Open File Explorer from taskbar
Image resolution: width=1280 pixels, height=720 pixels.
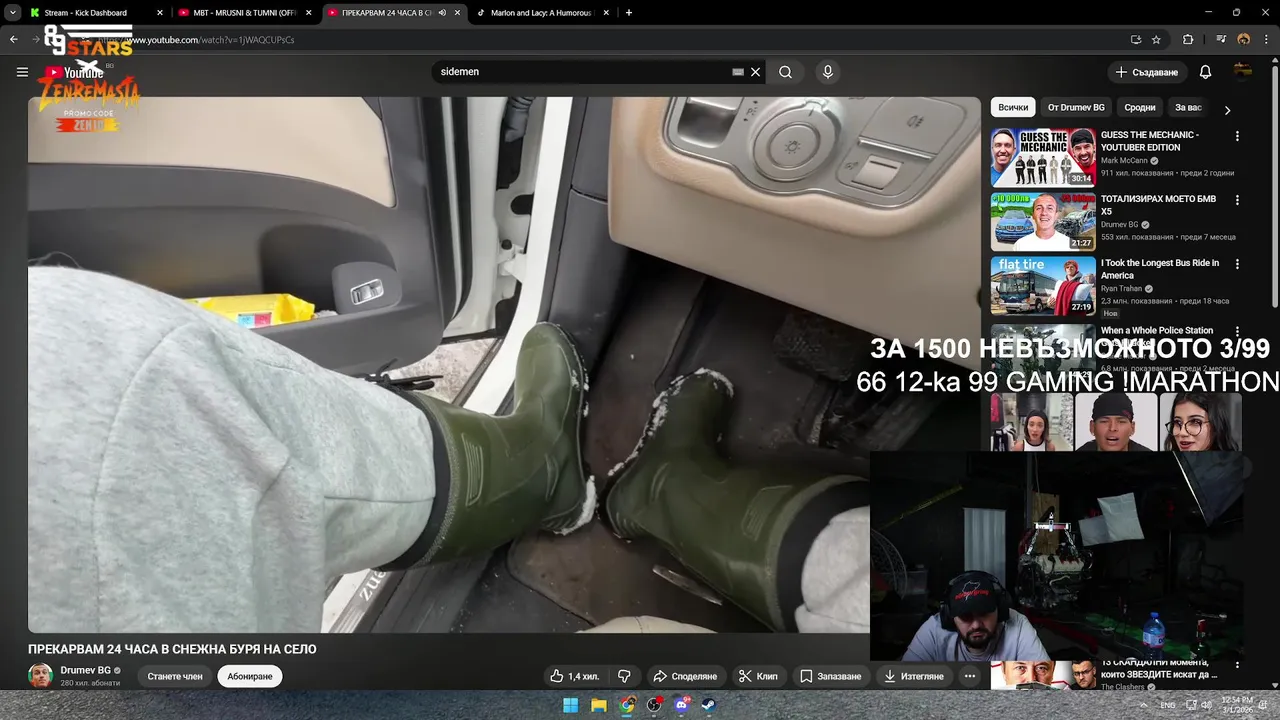[598, 705]
